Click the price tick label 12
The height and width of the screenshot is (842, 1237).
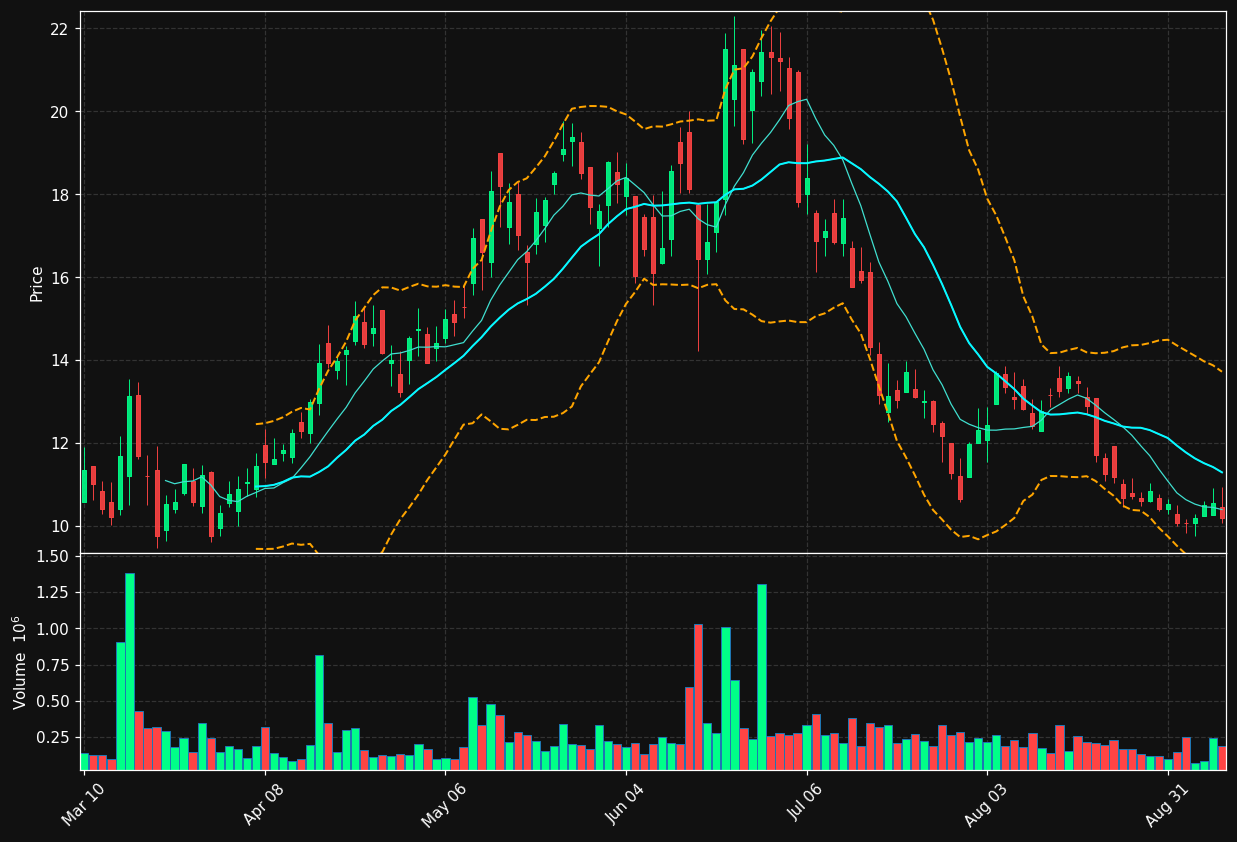(x=59, y=444)
